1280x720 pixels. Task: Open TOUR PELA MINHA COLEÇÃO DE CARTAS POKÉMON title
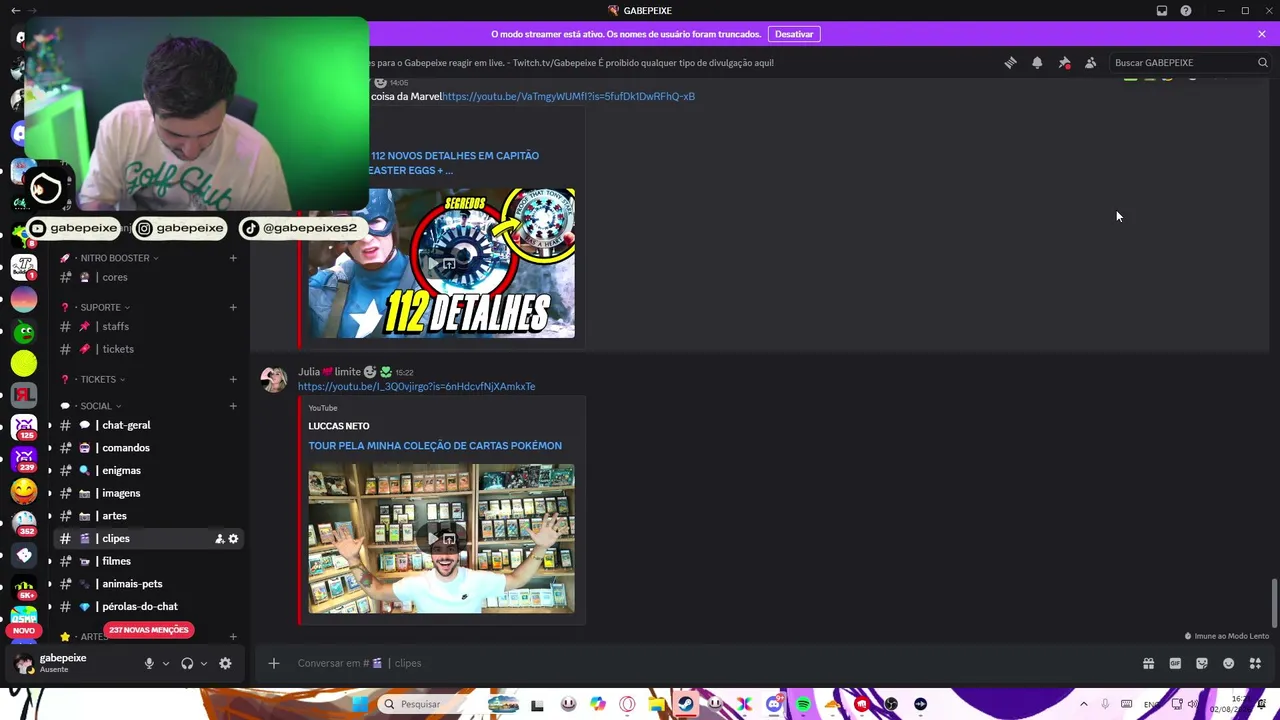click(x=435, y=446)
